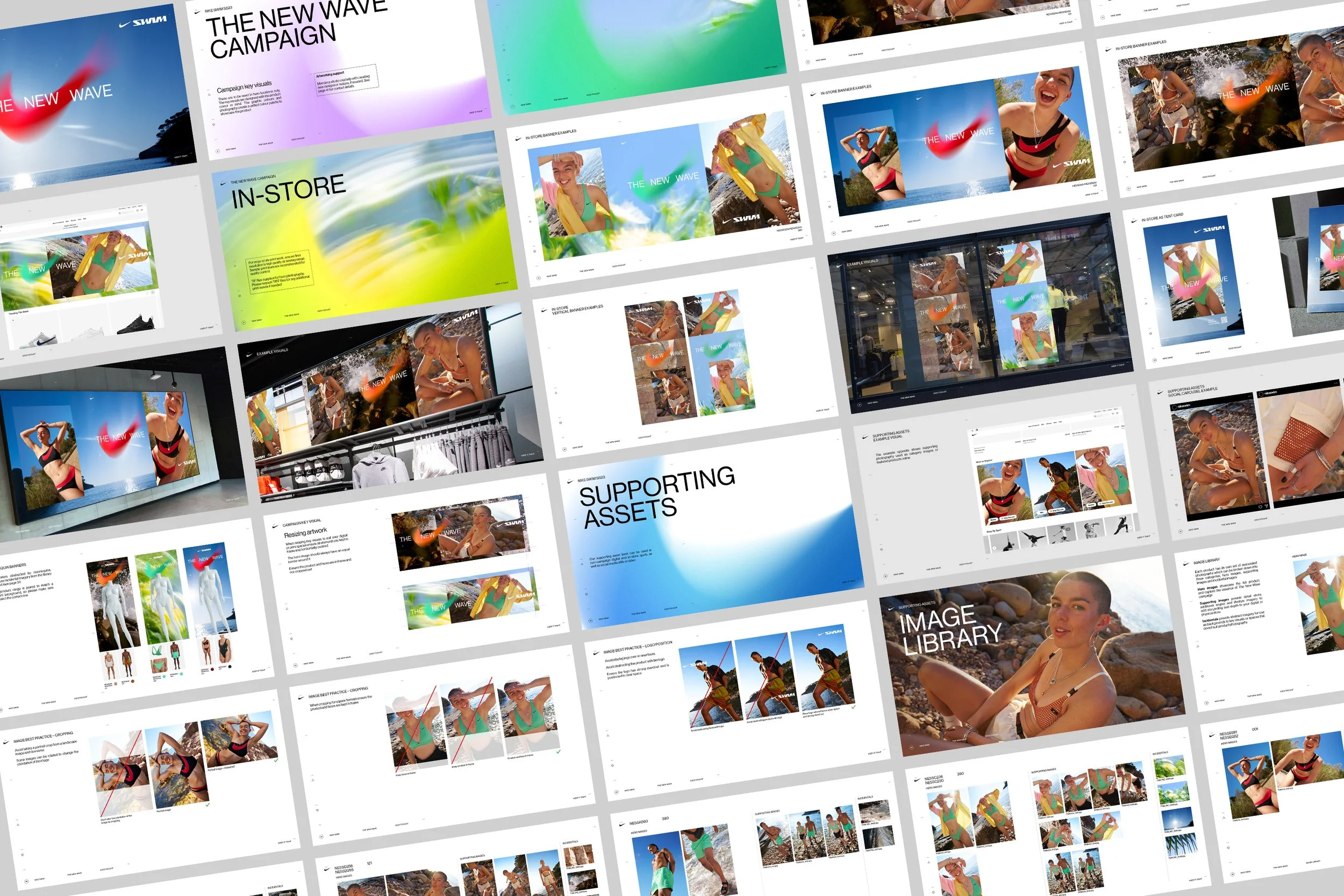Click the dark rocks resized key visual banner
This screenshot has width=1344, height=896.
pos(460,533)
